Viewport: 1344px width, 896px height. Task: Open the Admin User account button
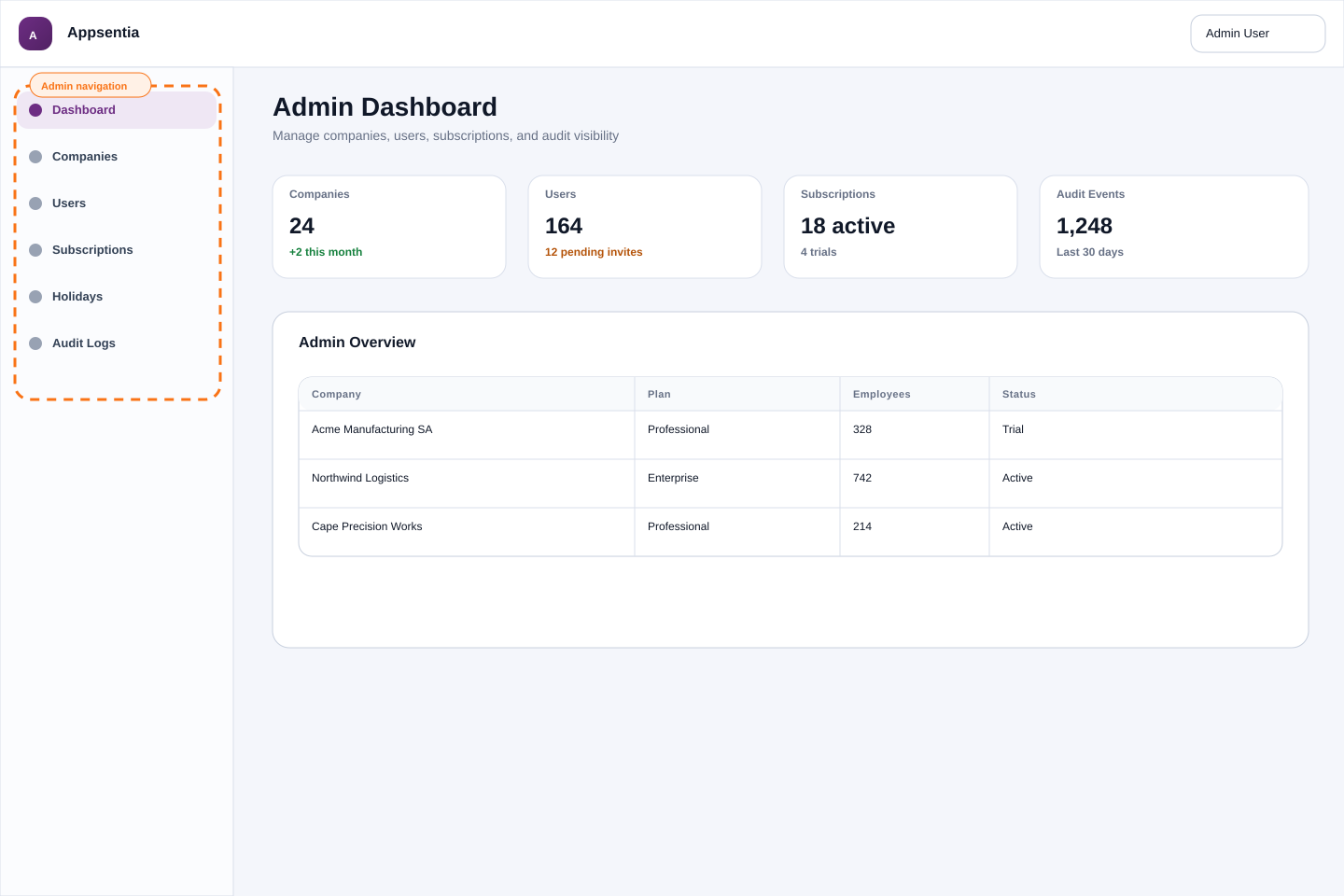[x=1258, y=34]
